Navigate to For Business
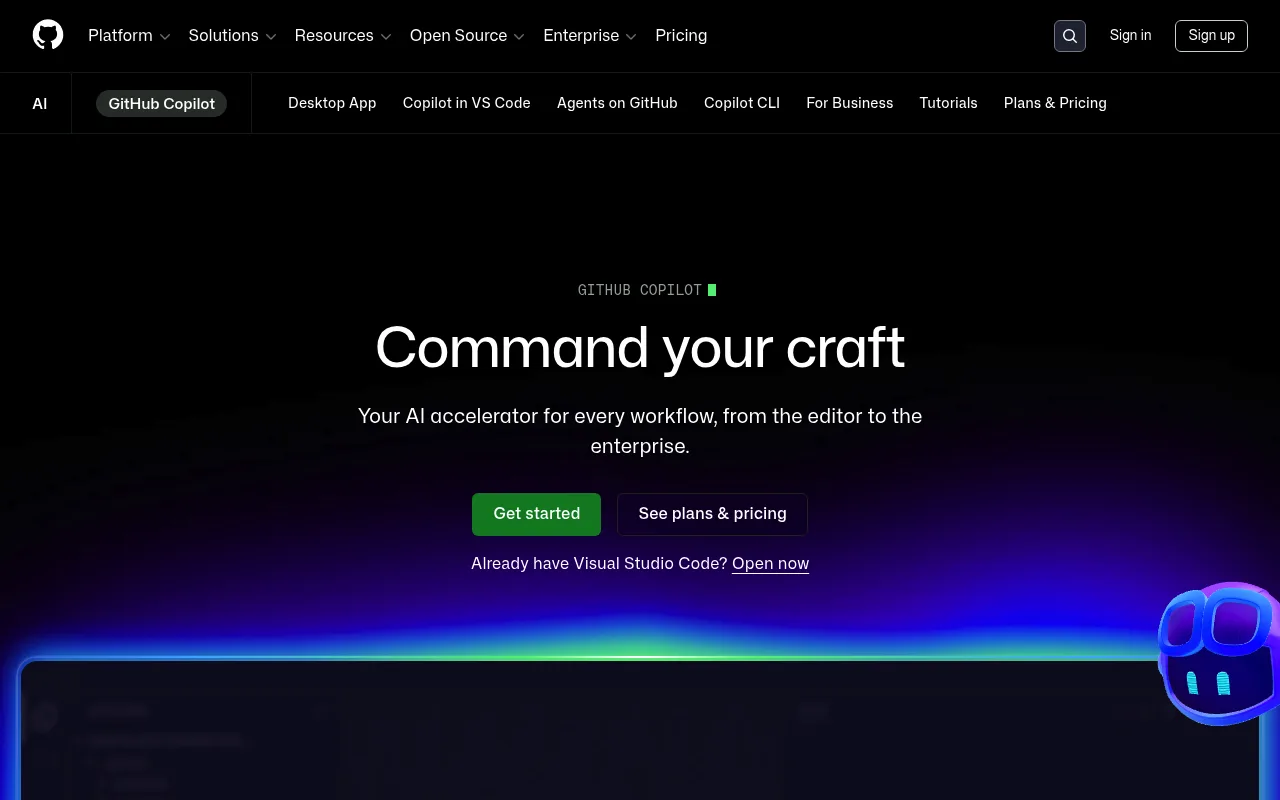1280x800 pixels. (850, 103)
